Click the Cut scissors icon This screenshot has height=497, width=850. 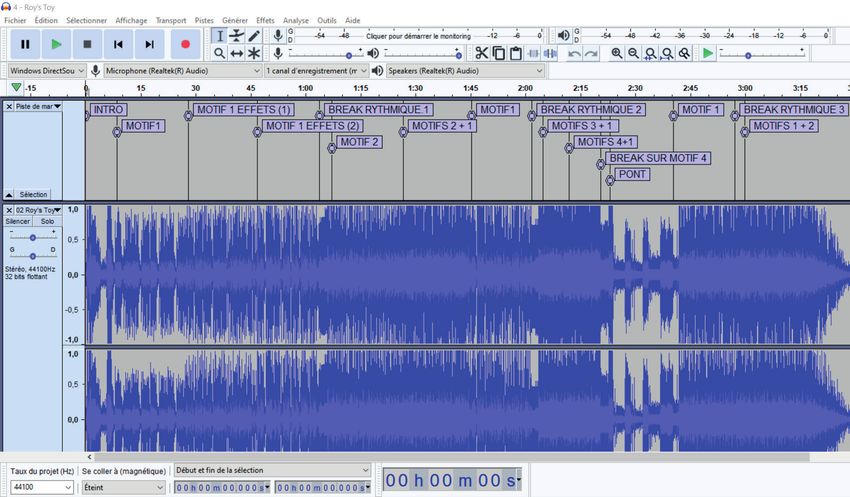click(x=481, y=53)
